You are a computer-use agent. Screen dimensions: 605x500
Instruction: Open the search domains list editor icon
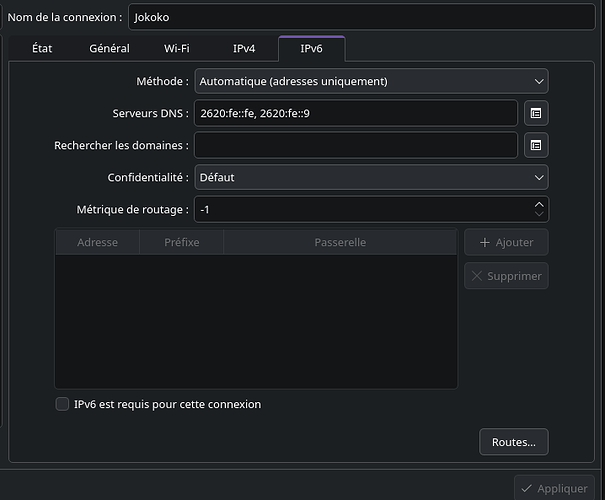536,145
